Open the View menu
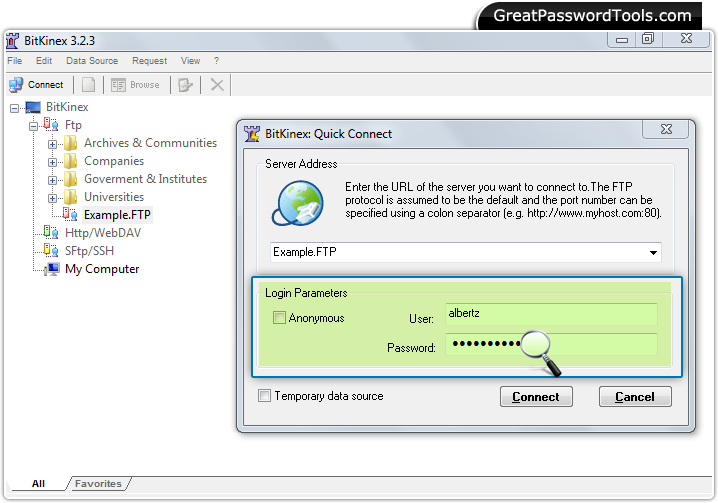The height and width of the screenshot is (503, 718). coord(190,60)
